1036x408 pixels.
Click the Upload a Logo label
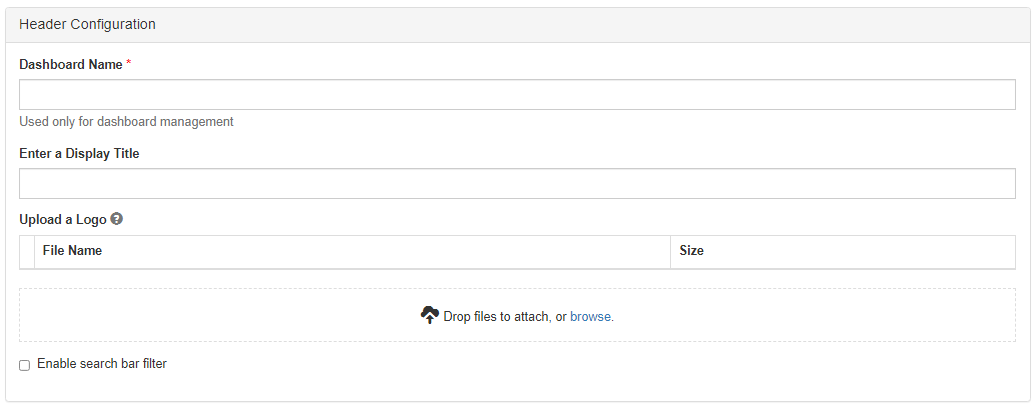(x=62, y=219)
